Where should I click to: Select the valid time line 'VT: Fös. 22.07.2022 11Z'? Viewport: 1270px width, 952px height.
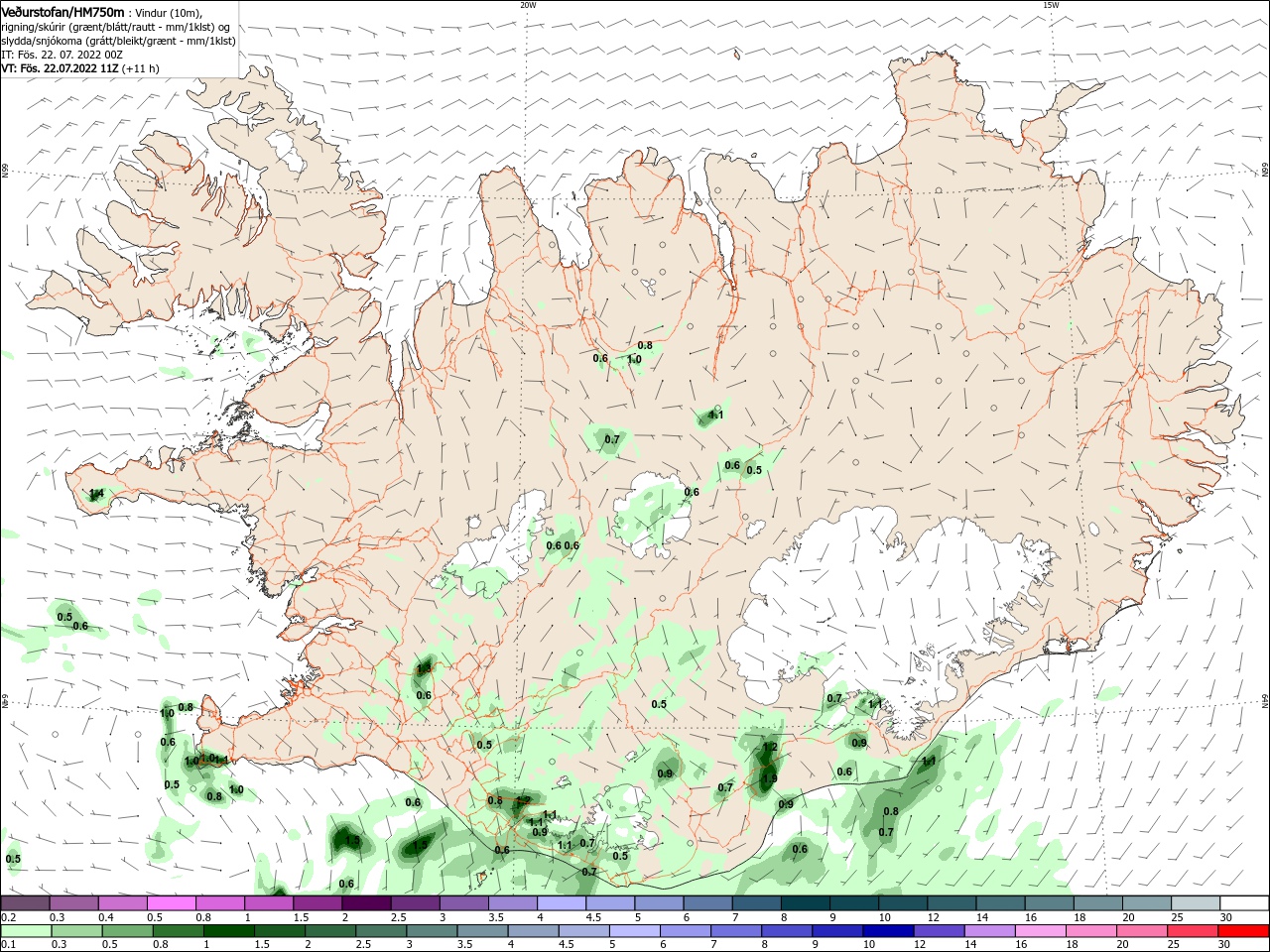tap(60, 68)
